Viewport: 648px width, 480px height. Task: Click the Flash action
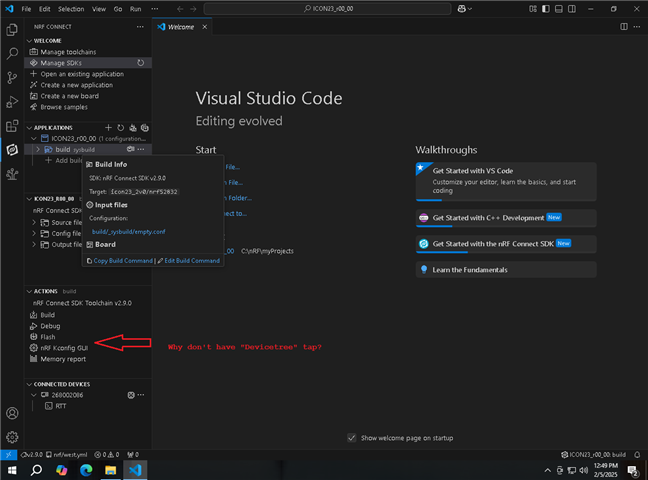pyautogui.click(x=48, y=337)
